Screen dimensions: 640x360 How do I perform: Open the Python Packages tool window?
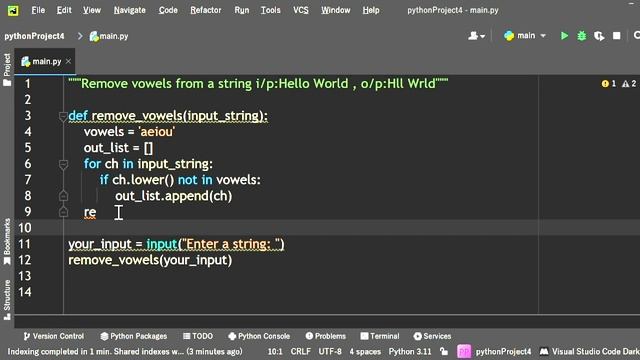click(x=133, y=336)
